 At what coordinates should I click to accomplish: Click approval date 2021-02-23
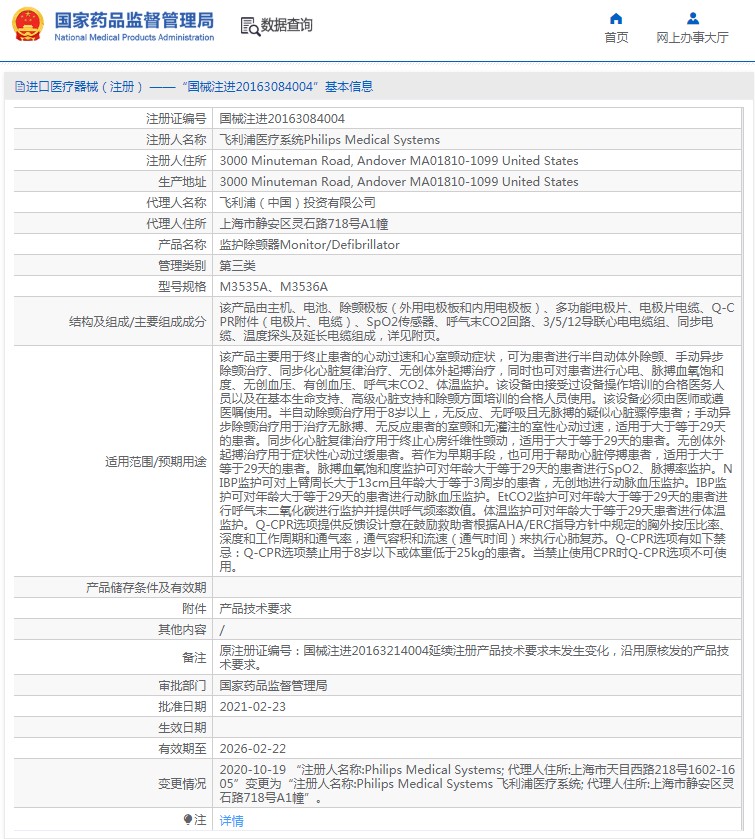click(253, 707)
